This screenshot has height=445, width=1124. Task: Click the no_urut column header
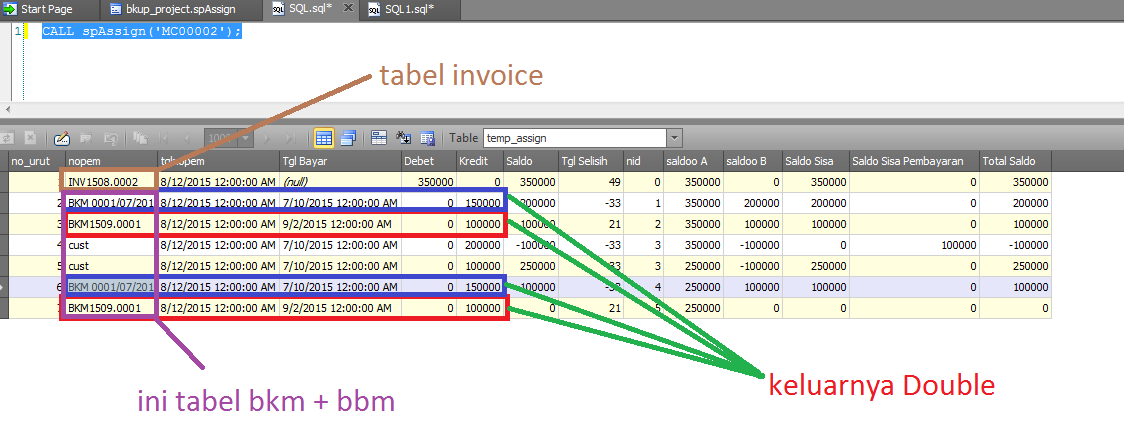pos(37,161)
